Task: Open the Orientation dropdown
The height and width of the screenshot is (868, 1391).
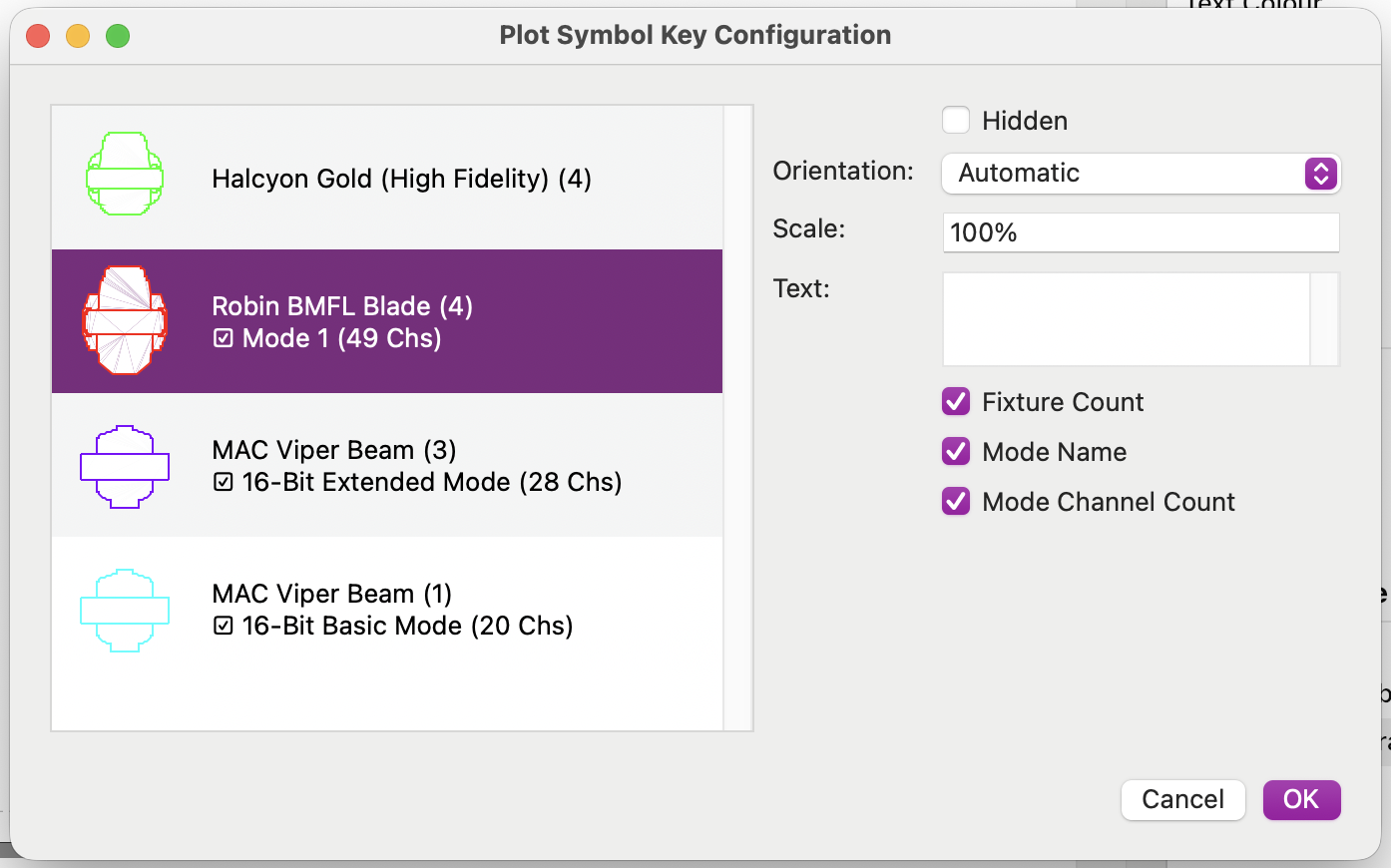Action: [1141, 173]
